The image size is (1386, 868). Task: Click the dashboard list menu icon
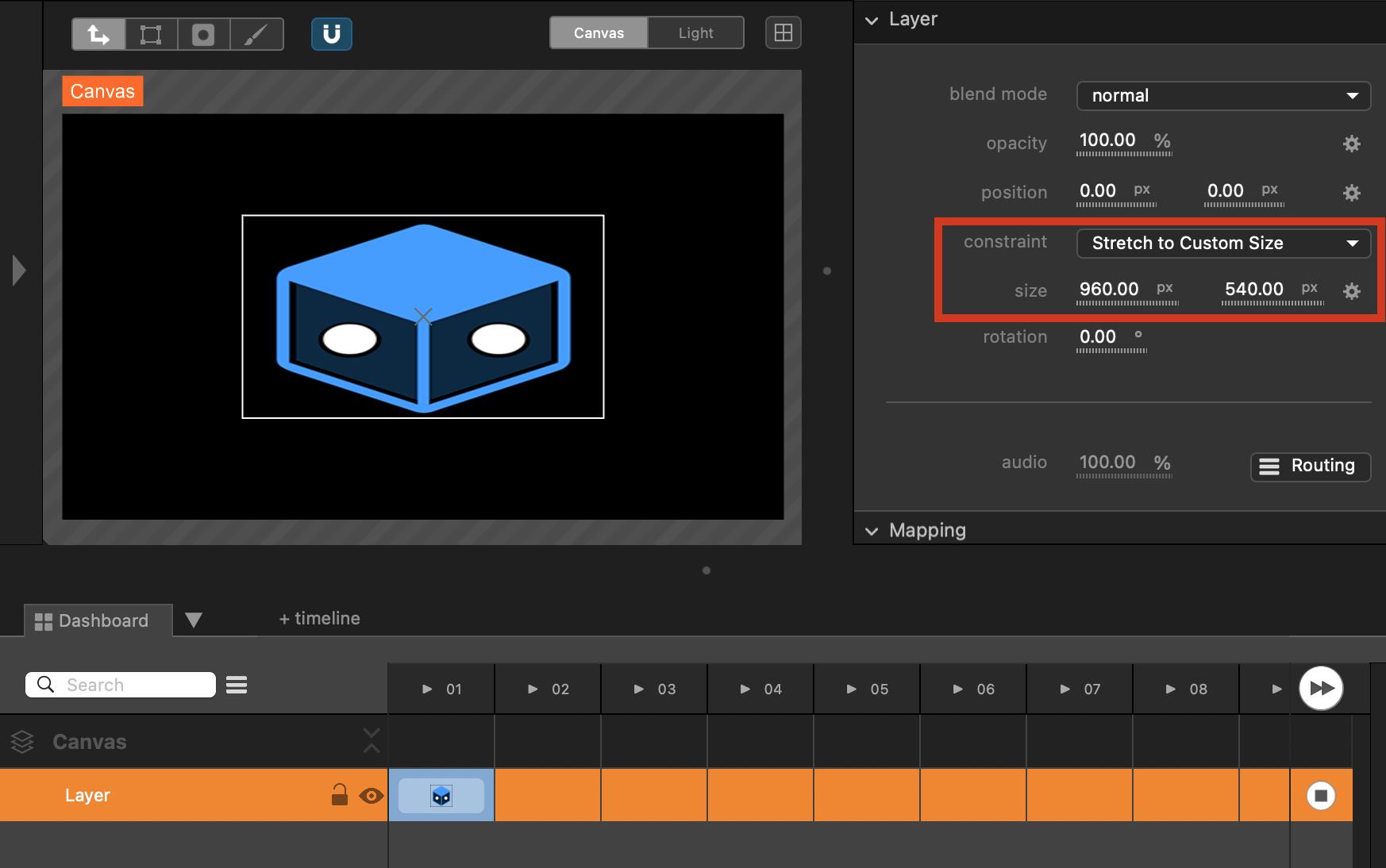pos(237,685)
